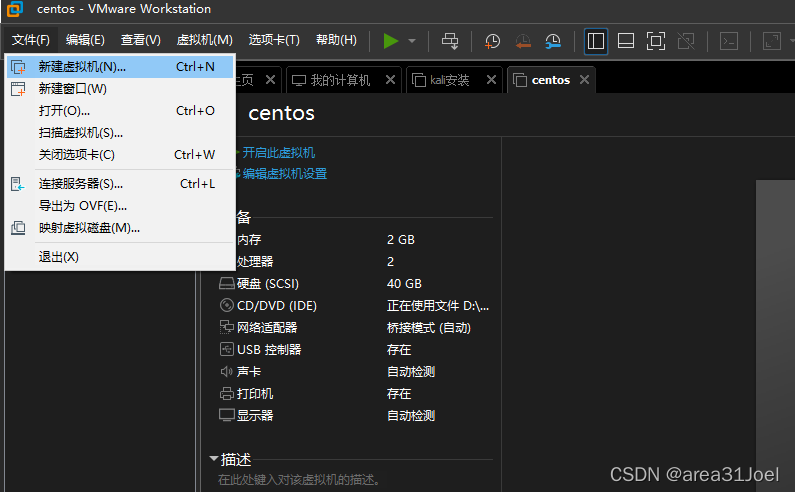The height and width of the screenshot is (492, 795).
Task: Click the revert to snapshot icon
Action: 523,41
